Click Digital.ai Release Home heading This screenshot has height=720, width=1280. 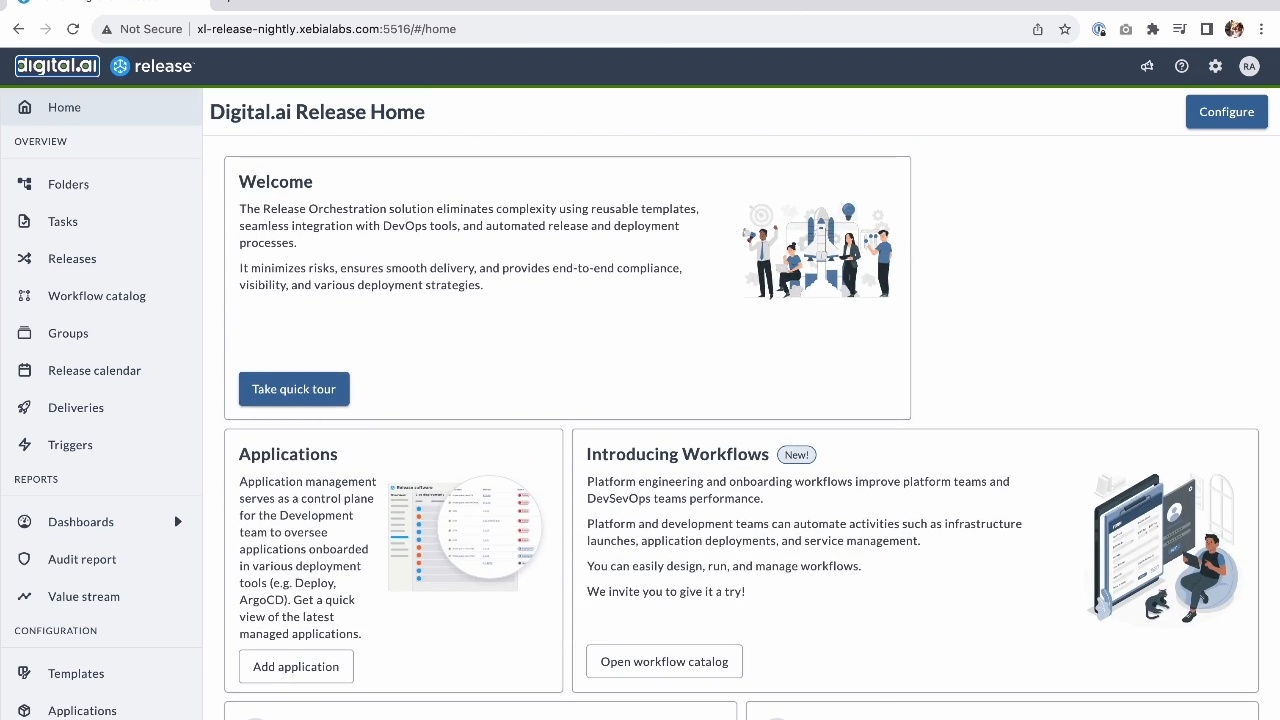[x=317, y=112]
